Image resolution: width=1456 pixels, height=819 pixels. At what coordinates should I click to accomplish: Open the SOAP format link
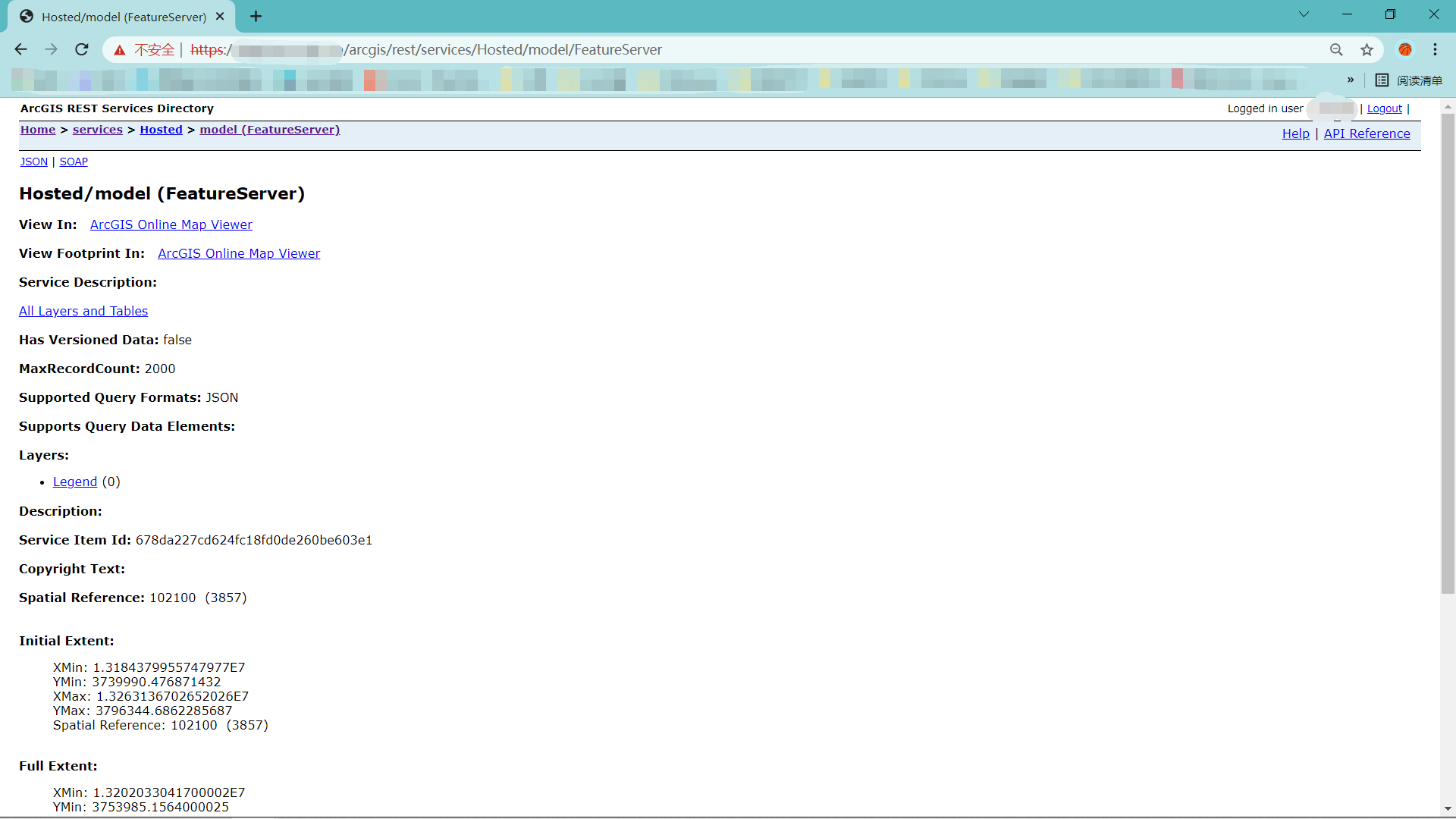(74, 162)
